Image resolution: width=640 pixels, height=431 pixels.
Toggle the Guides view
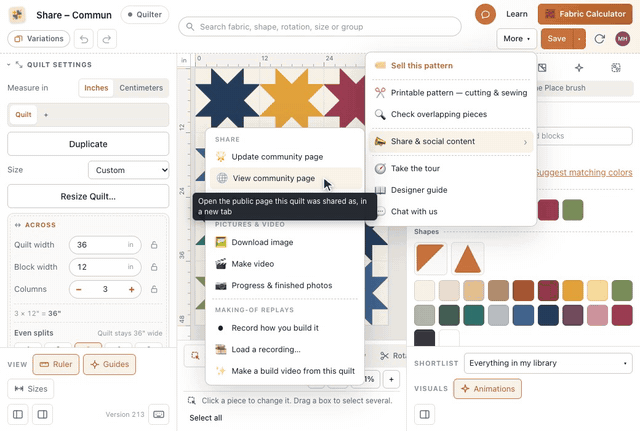tap(109, 364)
